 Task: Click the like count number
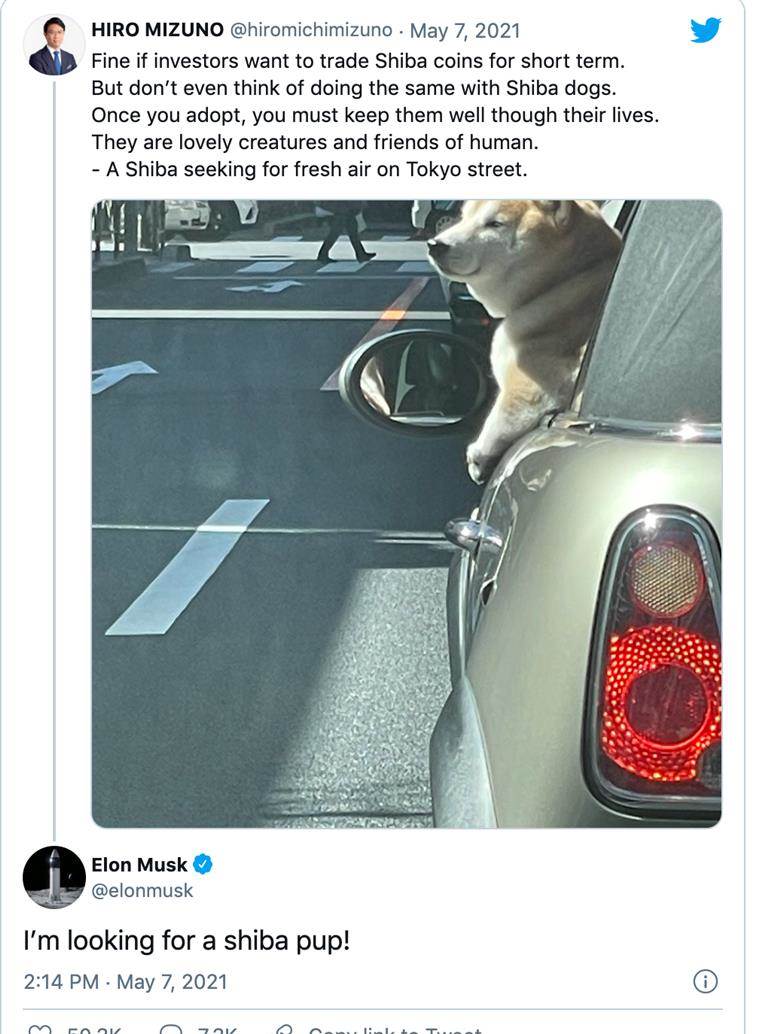pos(94,1030)
